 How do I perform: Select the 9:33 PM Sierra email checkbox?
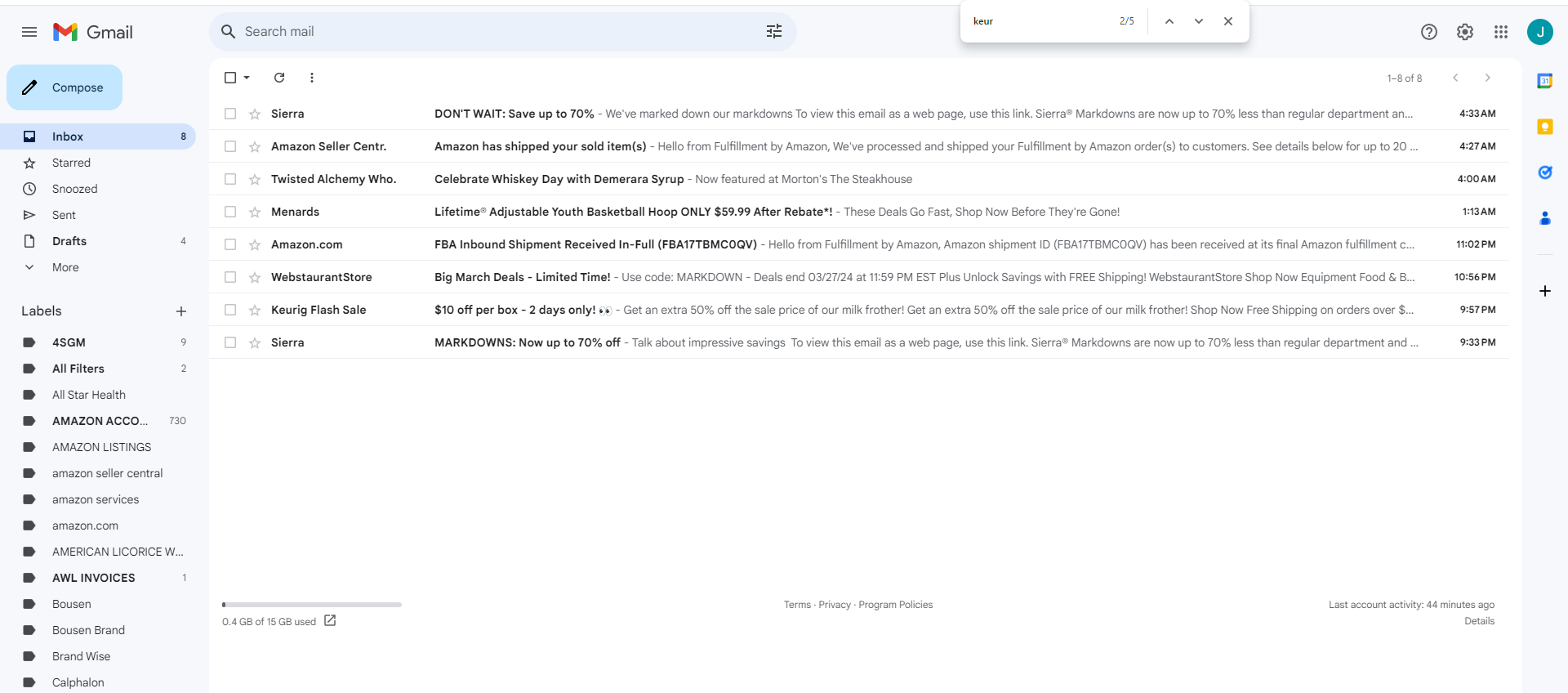pos(230,342)
